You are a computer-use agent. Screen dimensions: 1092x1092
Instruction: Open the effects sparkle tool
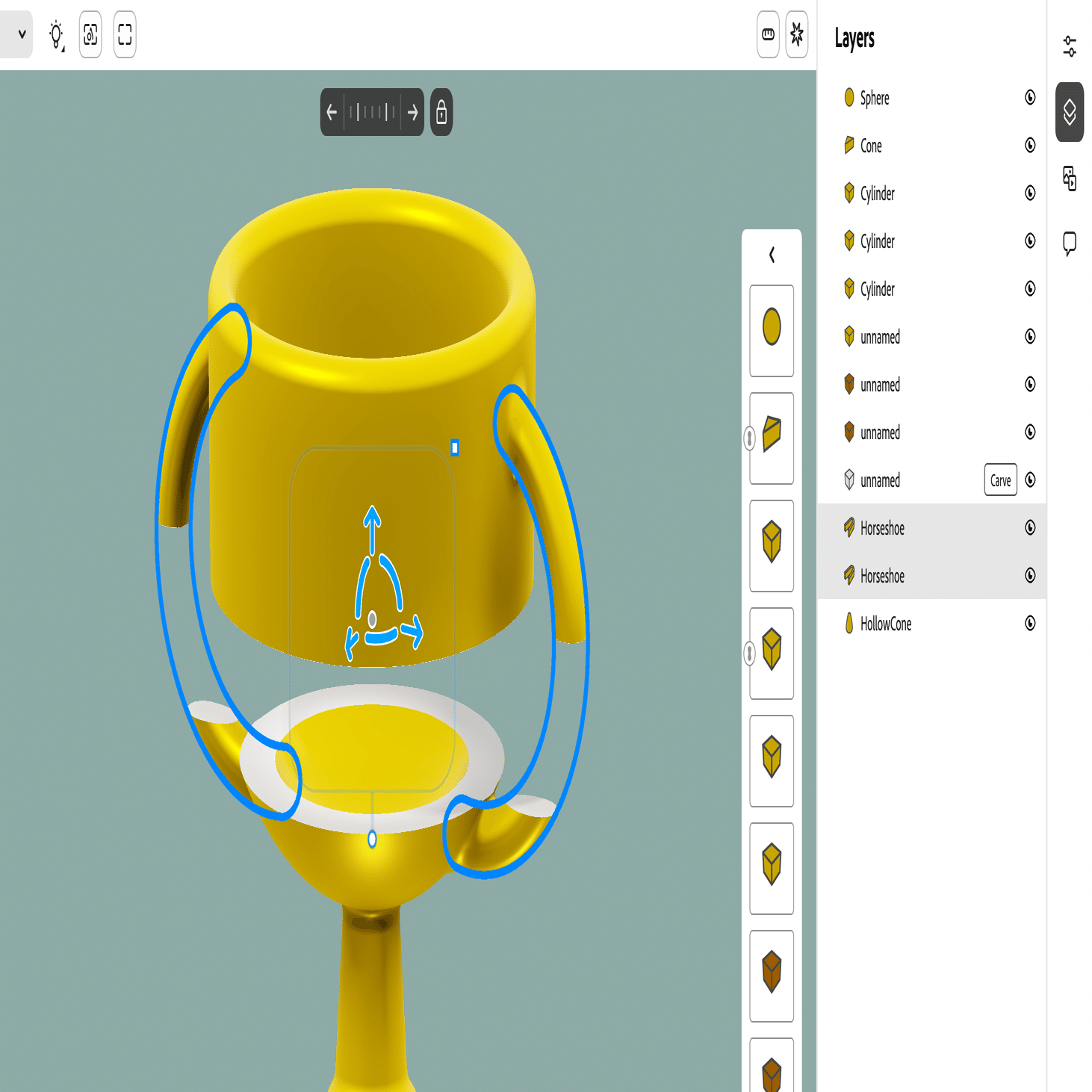[x=796, y=34]
